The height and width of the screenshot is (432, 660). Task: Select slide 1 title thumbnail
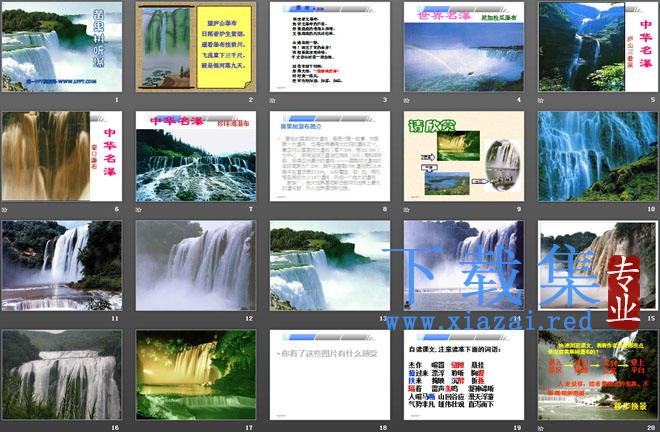coord(62,47)
